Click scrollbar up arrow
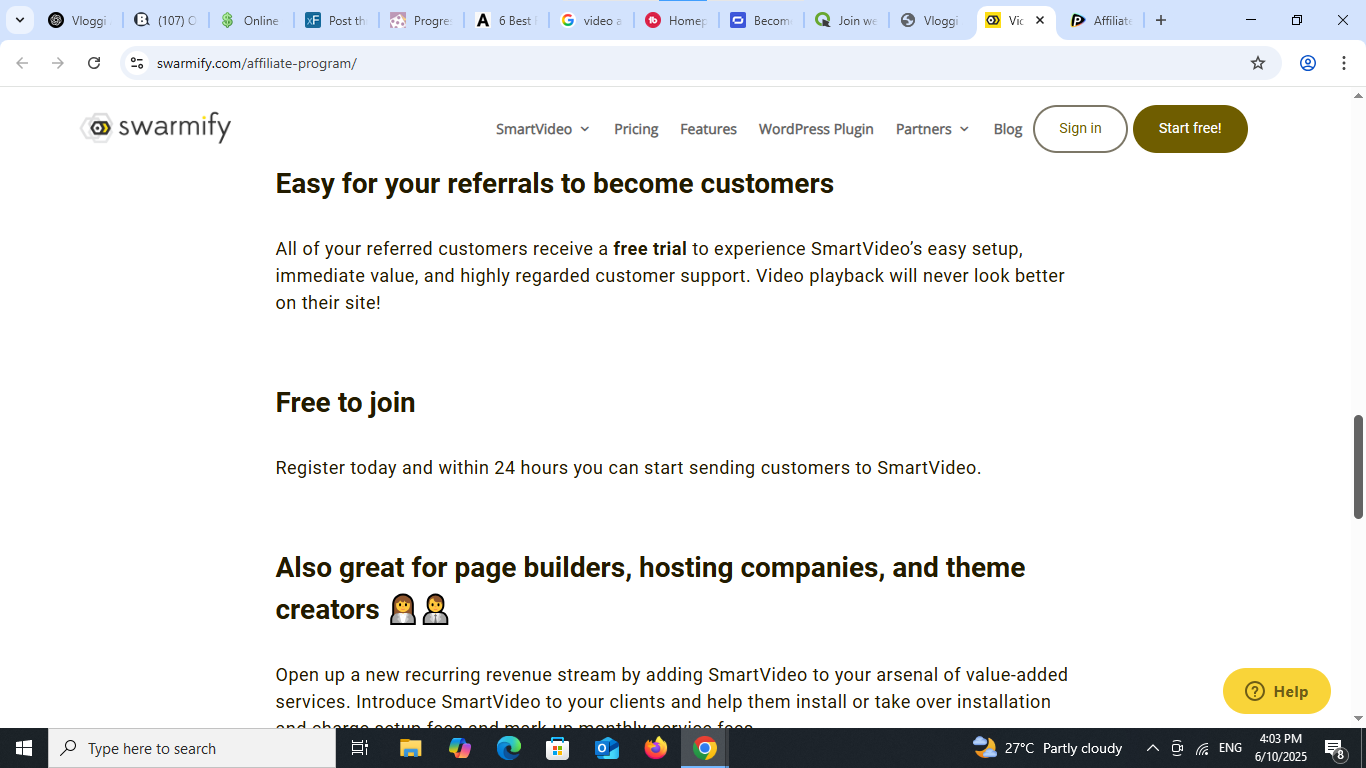1366x768 pixels. [1359, 96]
